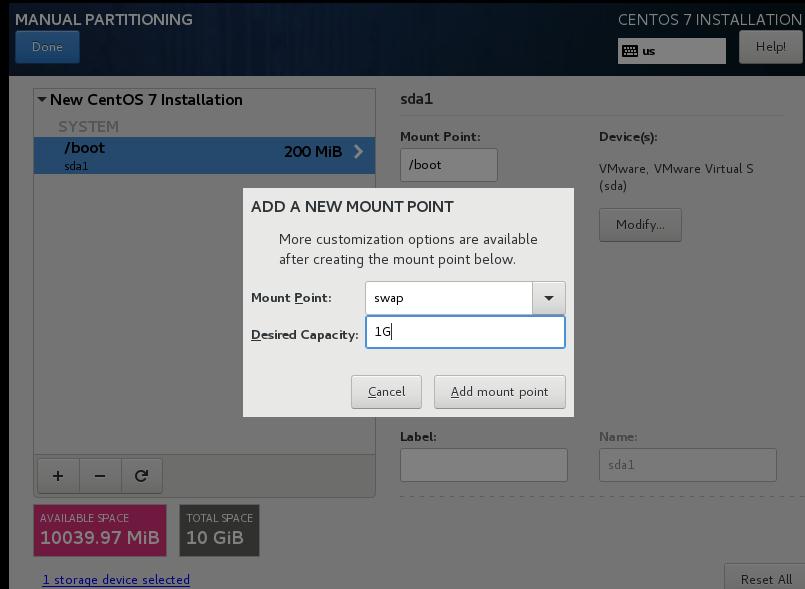805x589 pixels.
Task: Click the arrow chevron on /boot entry
Action: pyautogui.click(x=358, y=152)
